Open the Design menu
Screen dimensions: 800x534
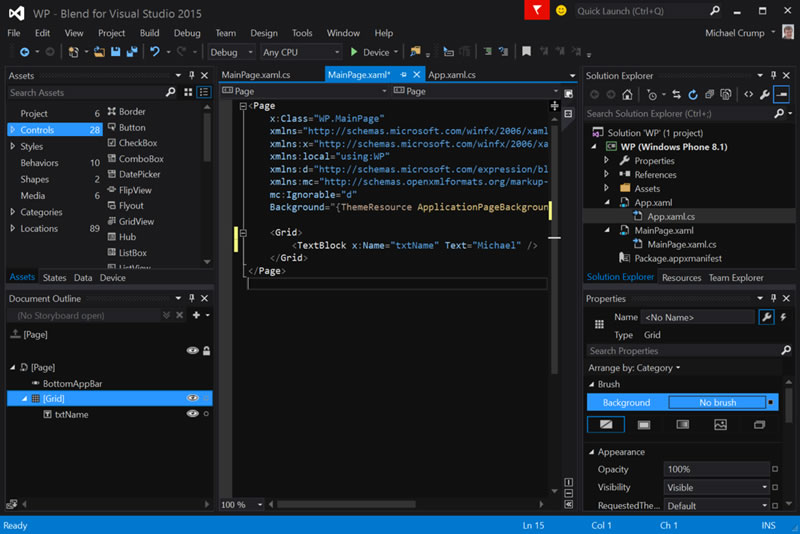(x=264, y=33)
